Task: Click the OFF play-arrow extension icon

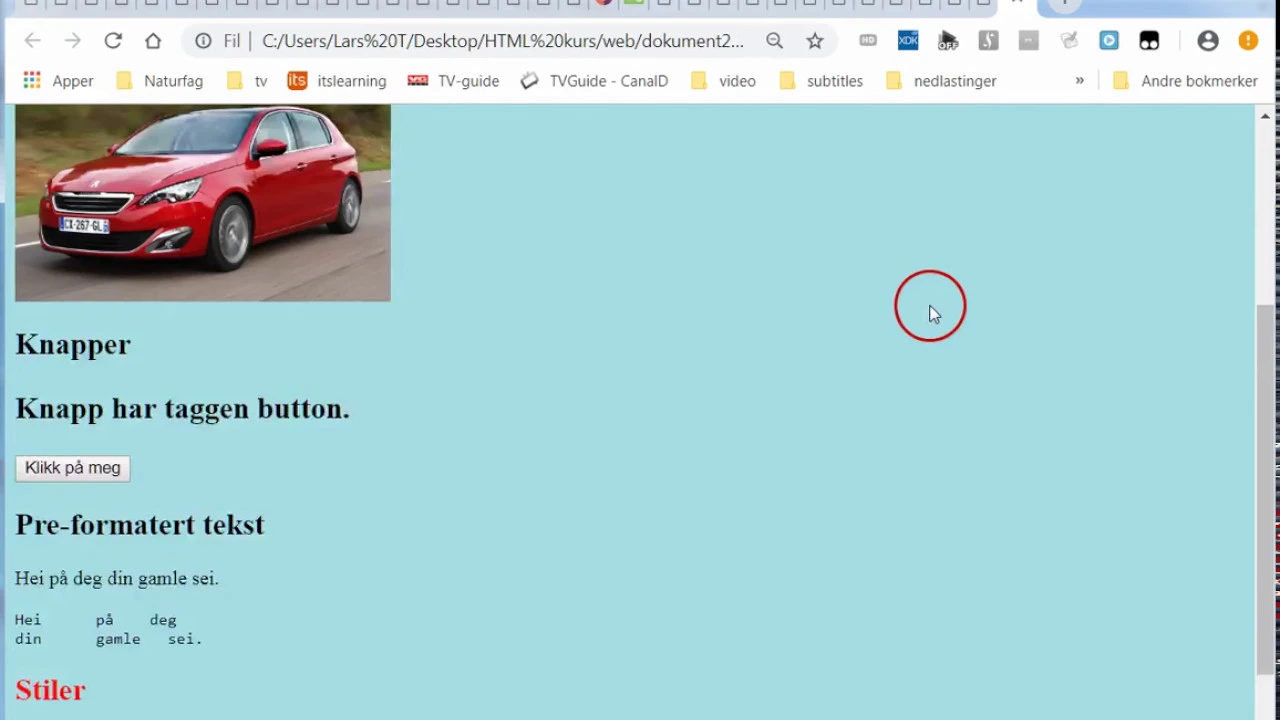Action: (x=948, y=41)
